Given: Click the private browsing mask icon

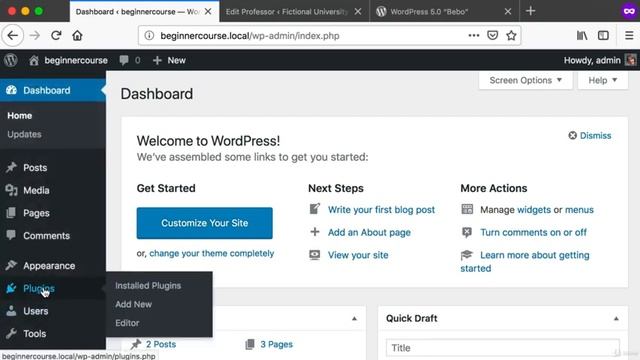Looking at the screenshot, I should coord(629,11).
